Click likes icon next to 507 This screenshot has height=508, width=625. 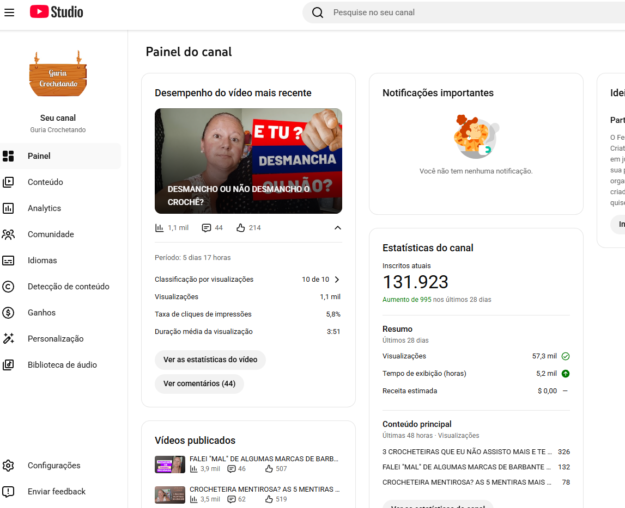pyautogui.click(x=269, y=469)
